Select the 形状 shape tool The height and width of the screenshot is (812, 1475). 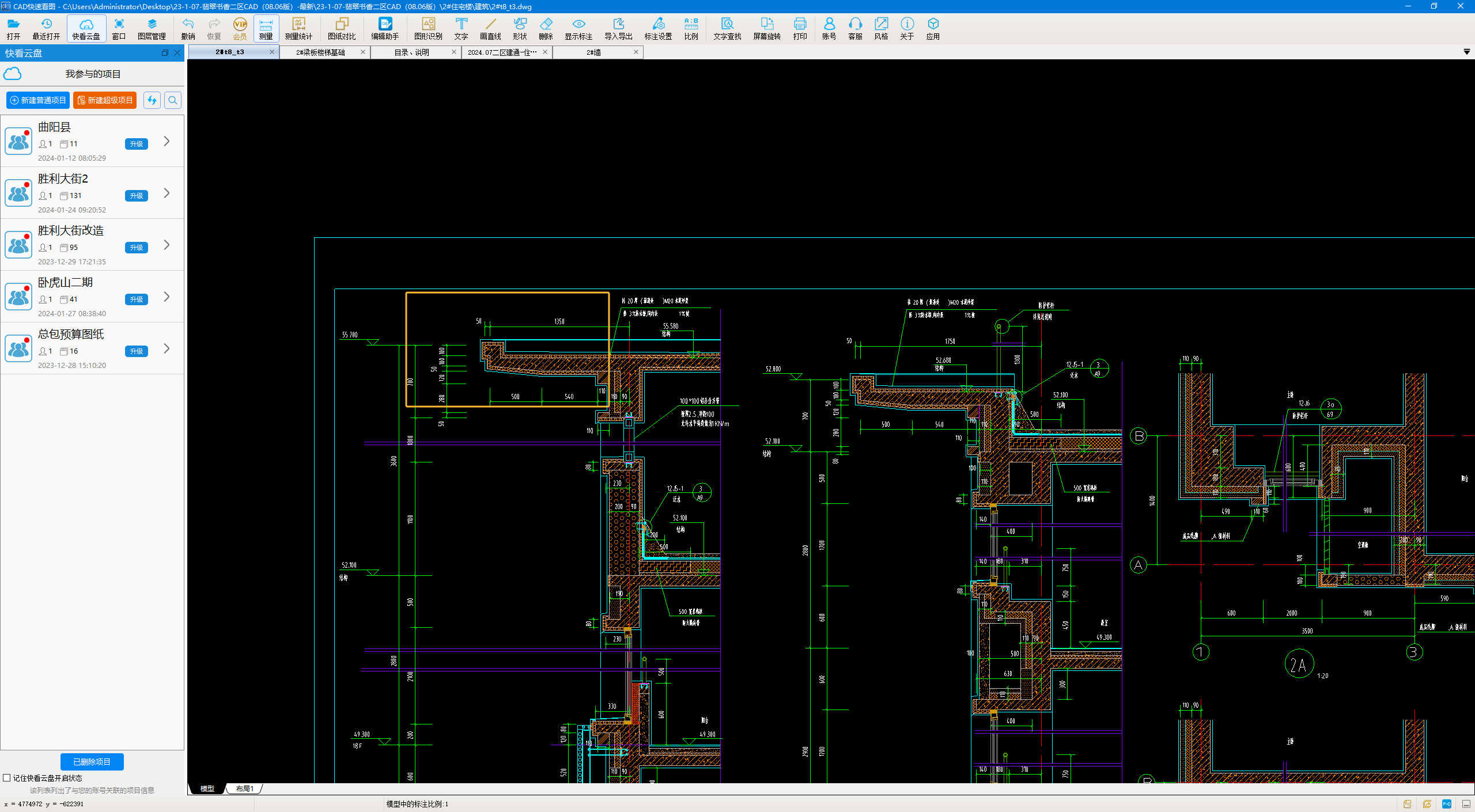[x=520, y=28]
